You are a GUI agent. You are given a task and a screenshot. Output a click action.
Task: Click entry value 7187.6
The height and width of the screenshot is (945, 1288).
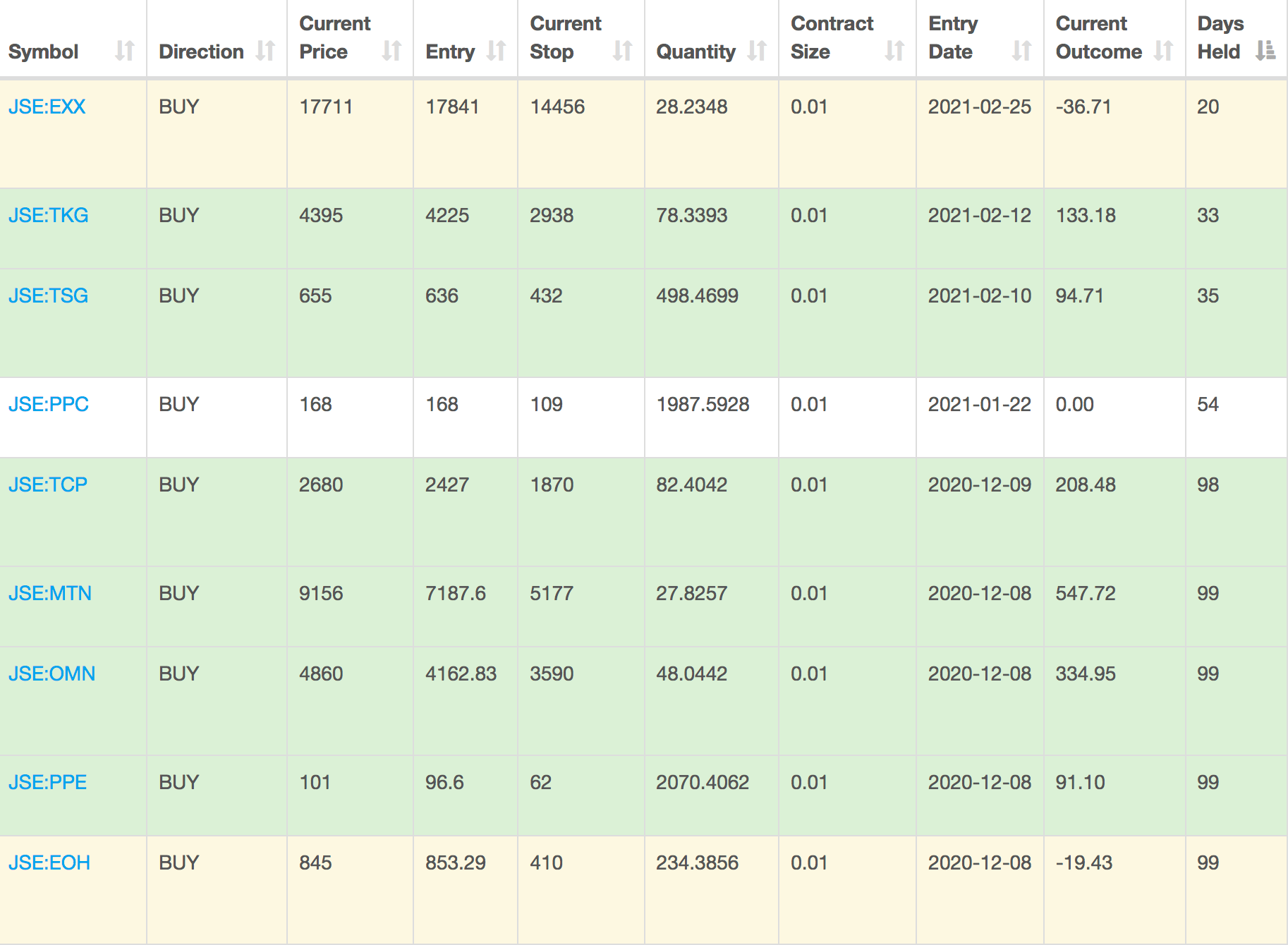point(455,593)
